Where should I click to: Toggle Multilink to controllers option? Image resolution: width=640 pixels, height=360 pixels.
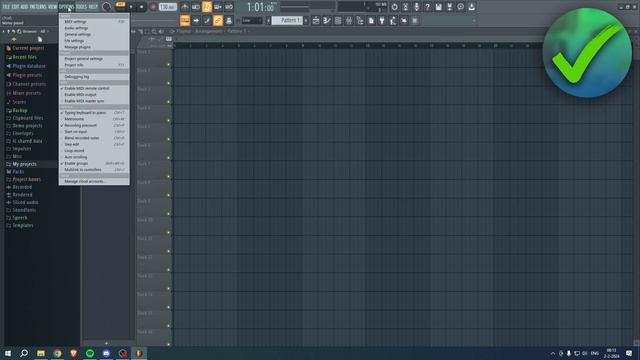tap(94, 170)
